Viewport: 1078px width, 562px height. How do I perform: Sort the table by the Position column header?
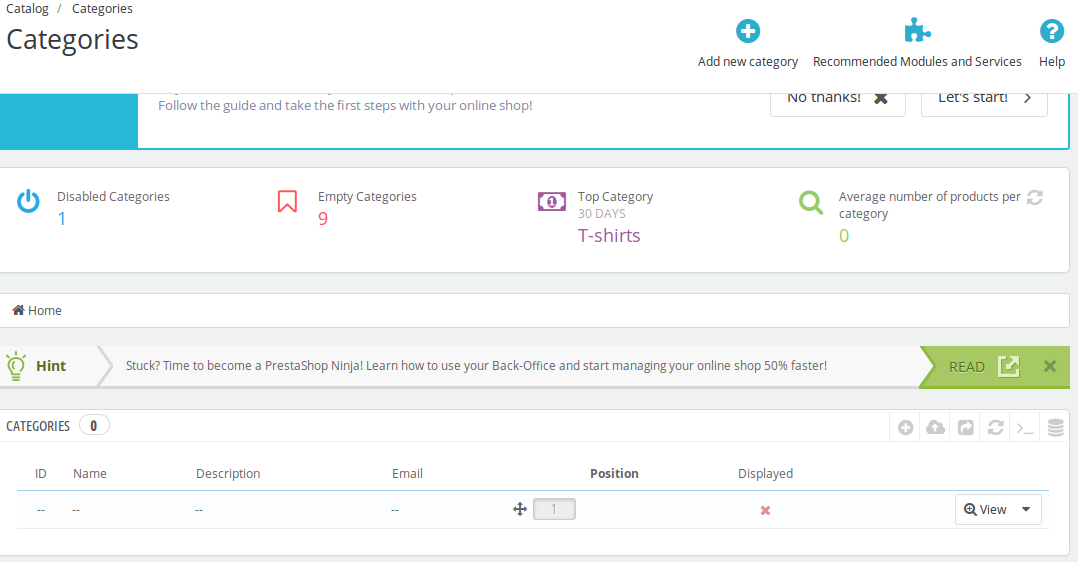pos(614,473)
